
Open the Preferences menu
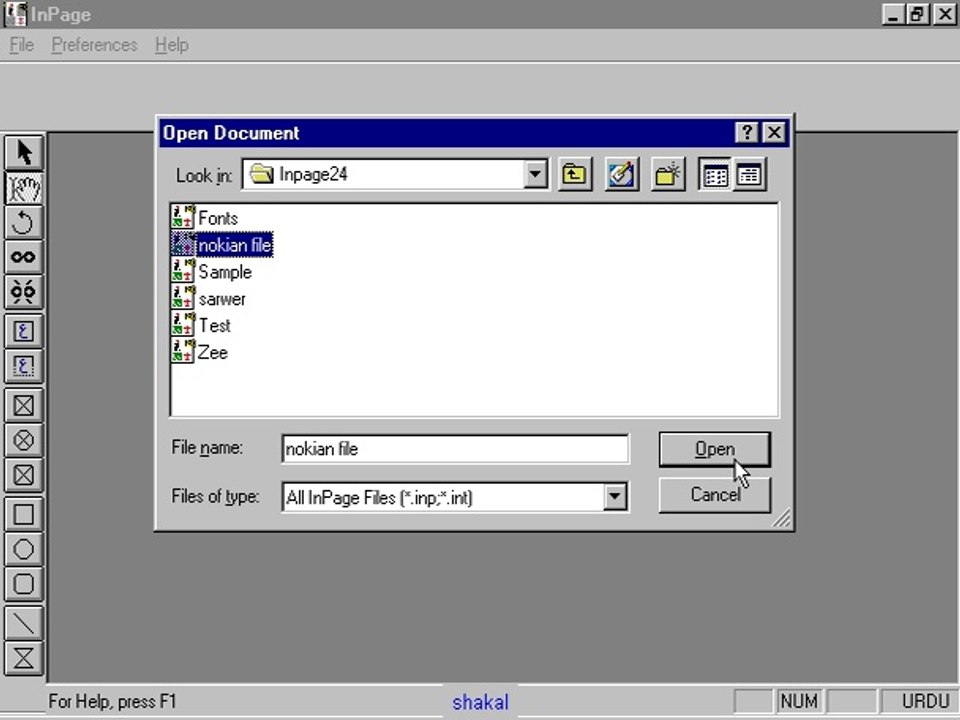94,45
